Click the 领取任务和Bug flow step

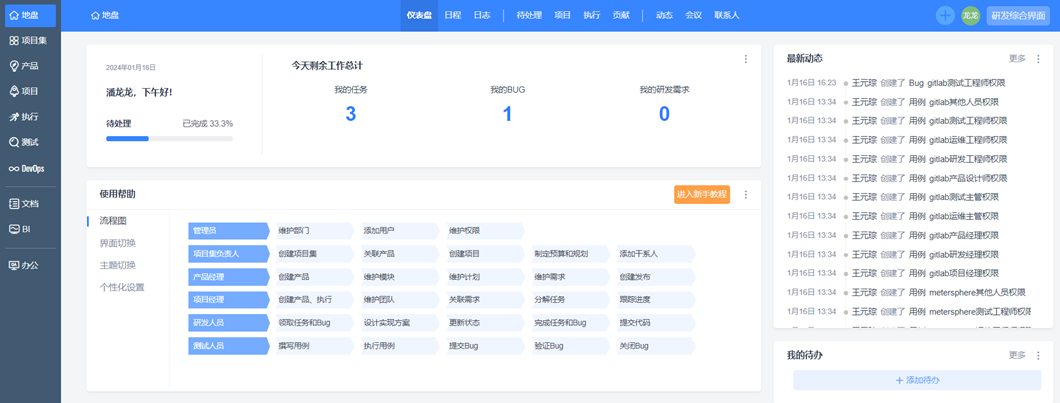(x=314, y=323)
